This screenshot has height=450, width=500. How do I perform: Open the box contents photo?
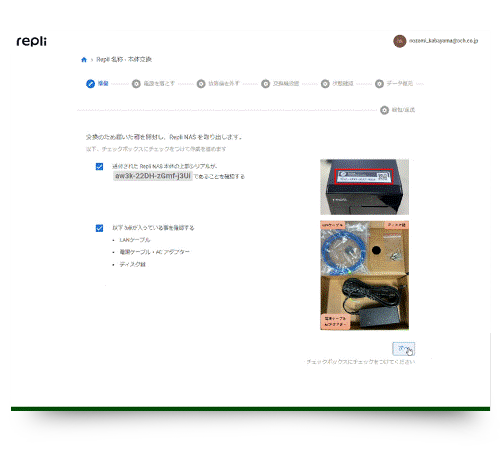point(364,275)
